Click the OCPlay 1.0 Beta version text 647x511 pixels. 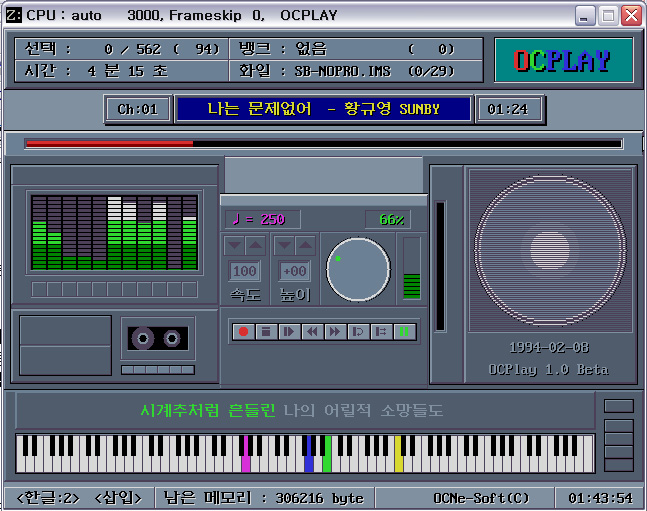(x=549, y=369)
